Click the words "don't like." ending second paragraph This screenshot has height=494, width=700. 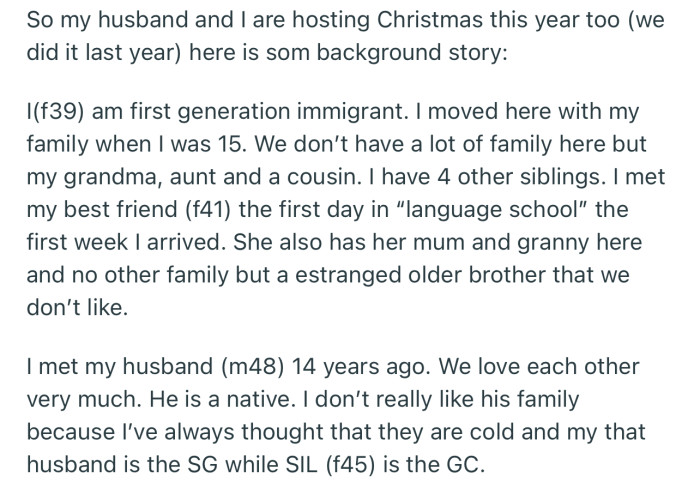pos(77,307)
